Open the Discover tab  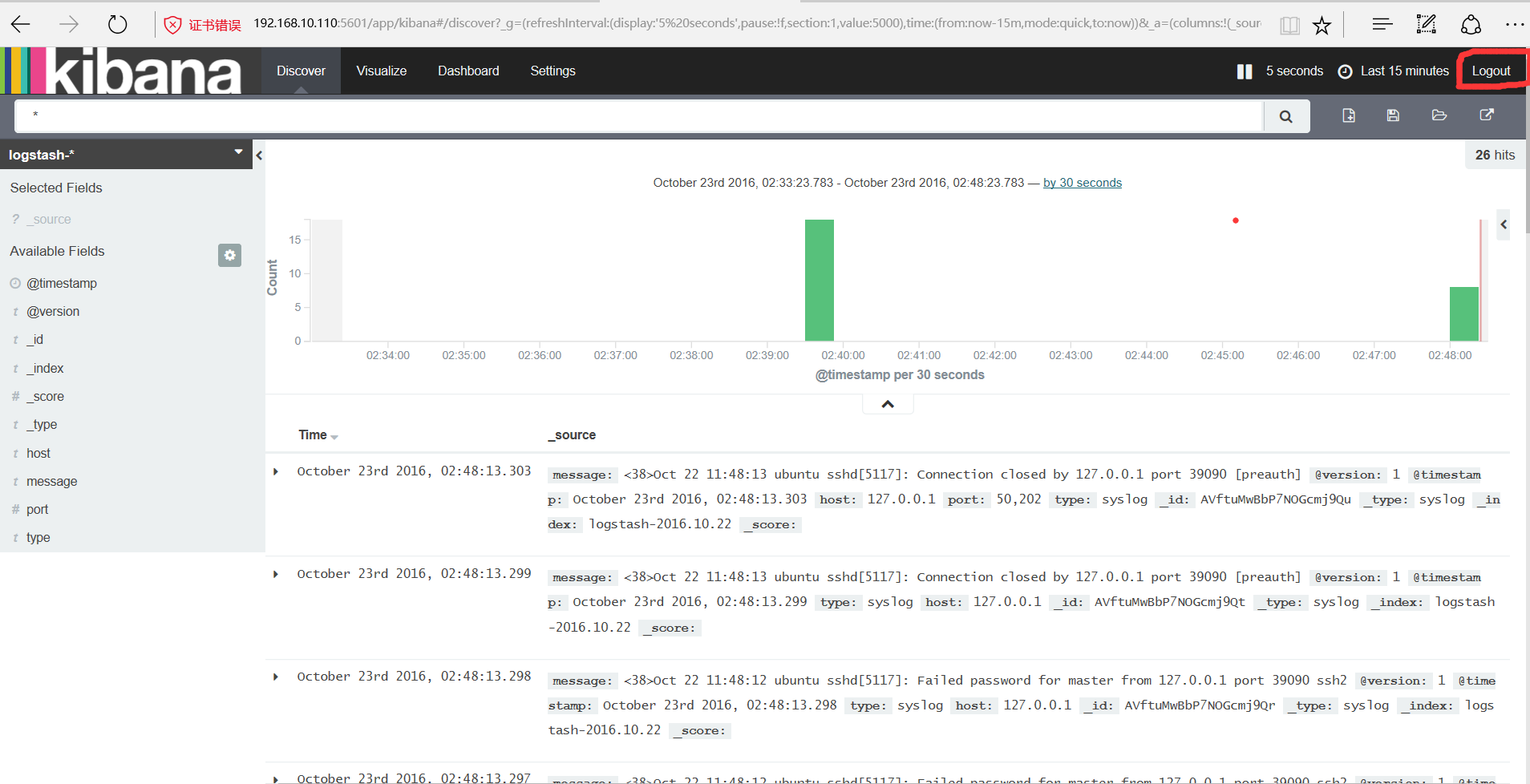[x=301, y=71]
